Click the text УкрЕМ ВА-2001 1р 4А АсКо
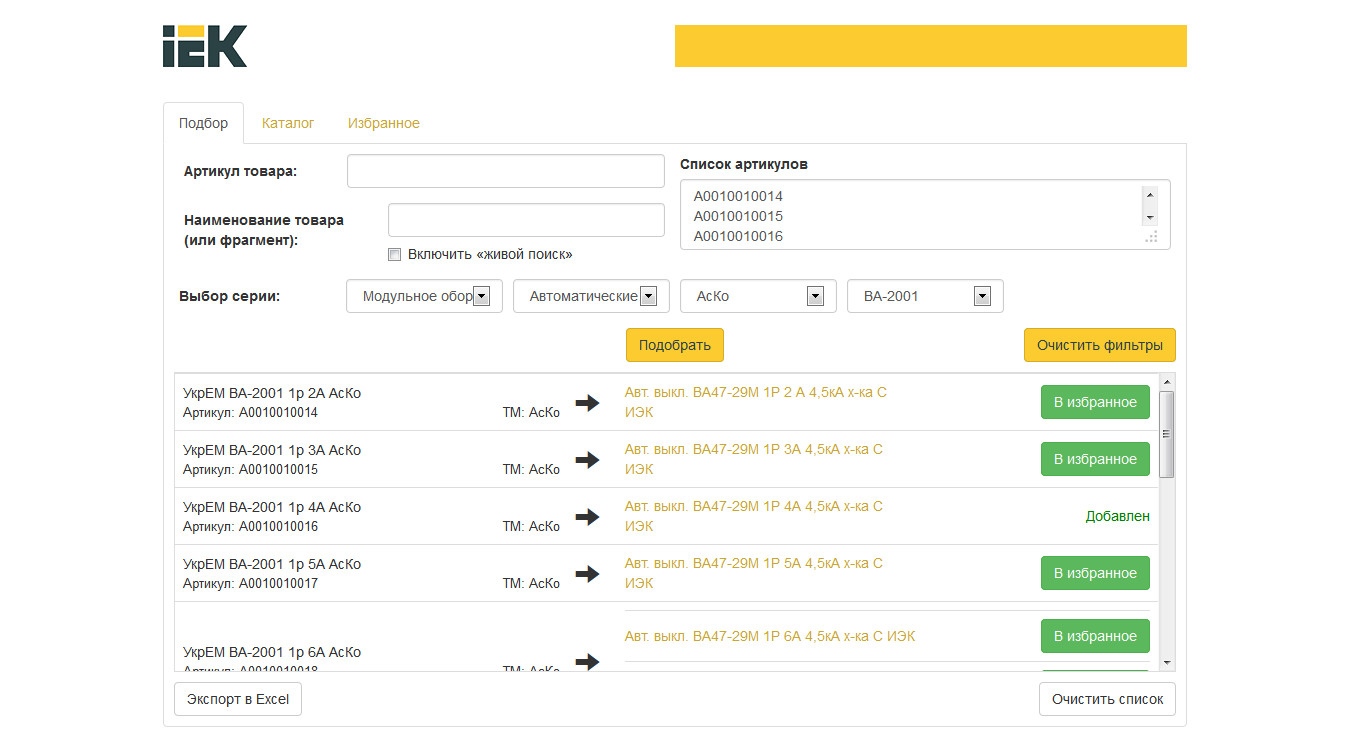Screen dimensions: 1349x747 (272, 507)
